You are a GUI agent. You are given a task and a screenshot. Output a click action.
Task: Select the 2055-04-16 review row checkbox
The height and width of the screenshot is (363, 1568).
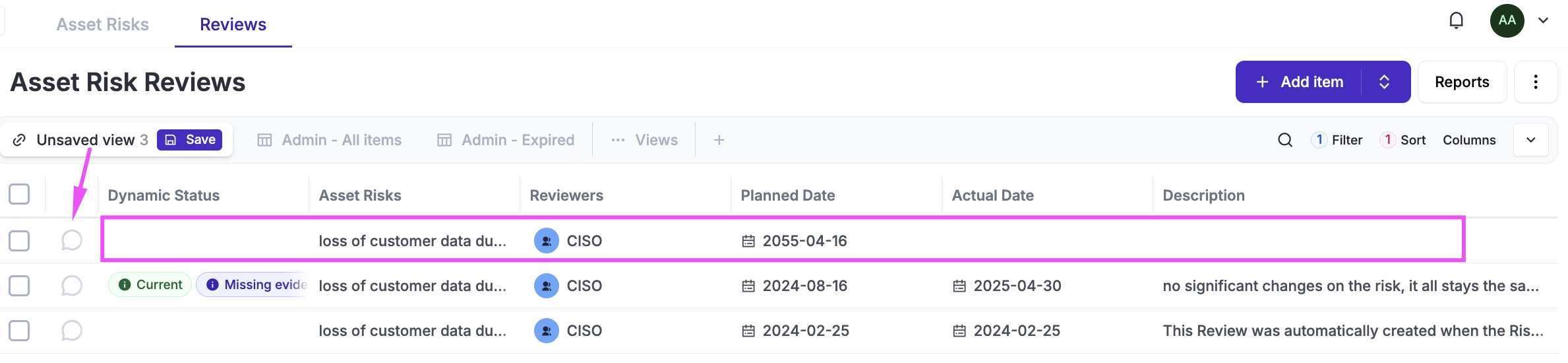tap(19, 241)
